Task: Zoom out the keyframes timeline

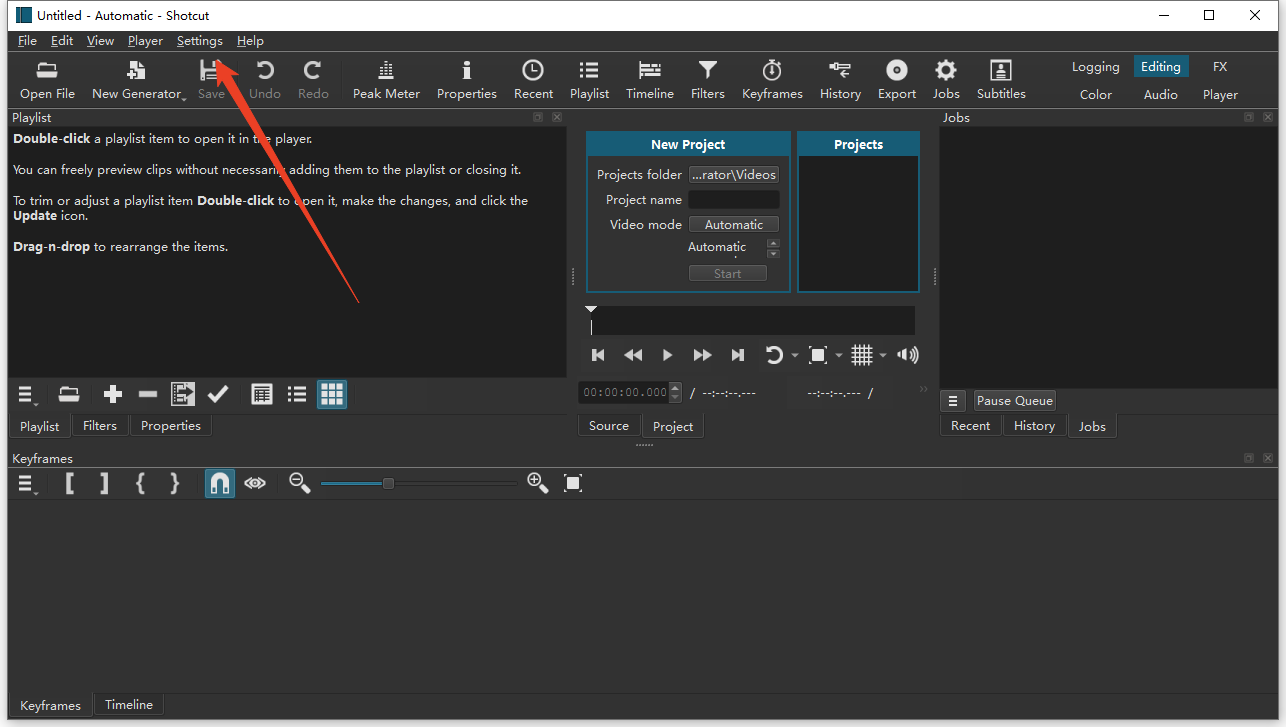Action: pyautogui.click(x=299, y=483)
